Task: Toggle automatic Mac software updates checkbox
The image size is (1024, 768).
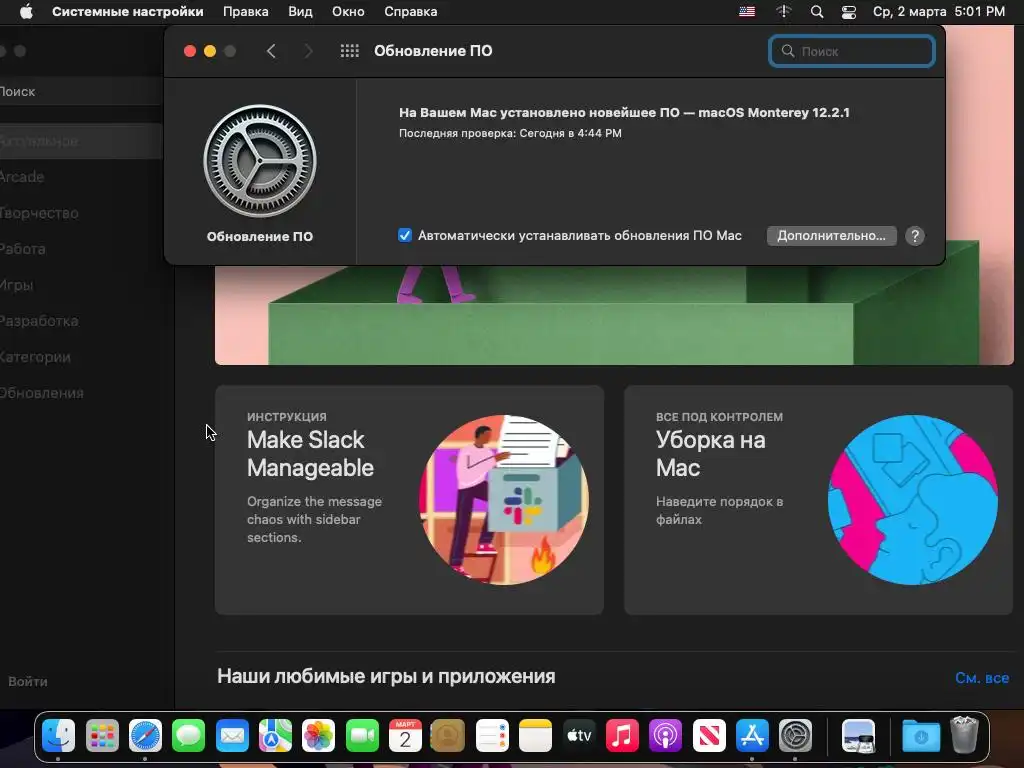Action: tap(405, 235)
